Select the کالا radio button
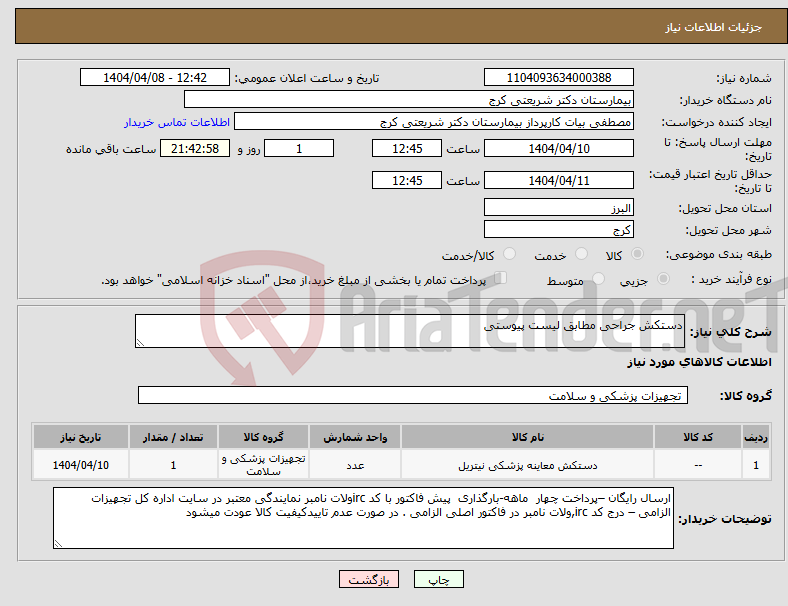788x606 pixels. (x=637, y=254)
